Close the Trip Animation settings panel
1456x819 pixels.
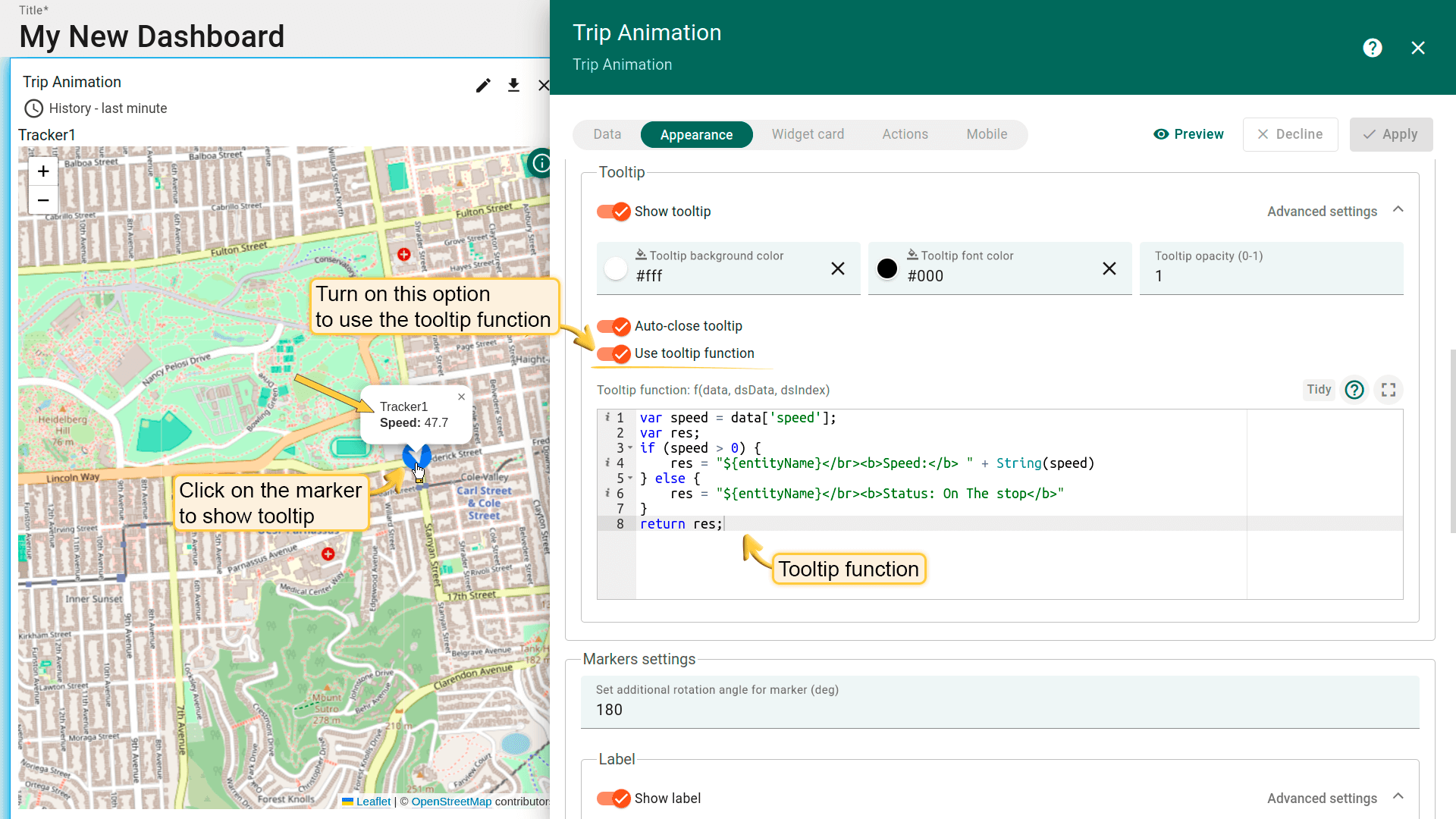(x=1418, y=48)
